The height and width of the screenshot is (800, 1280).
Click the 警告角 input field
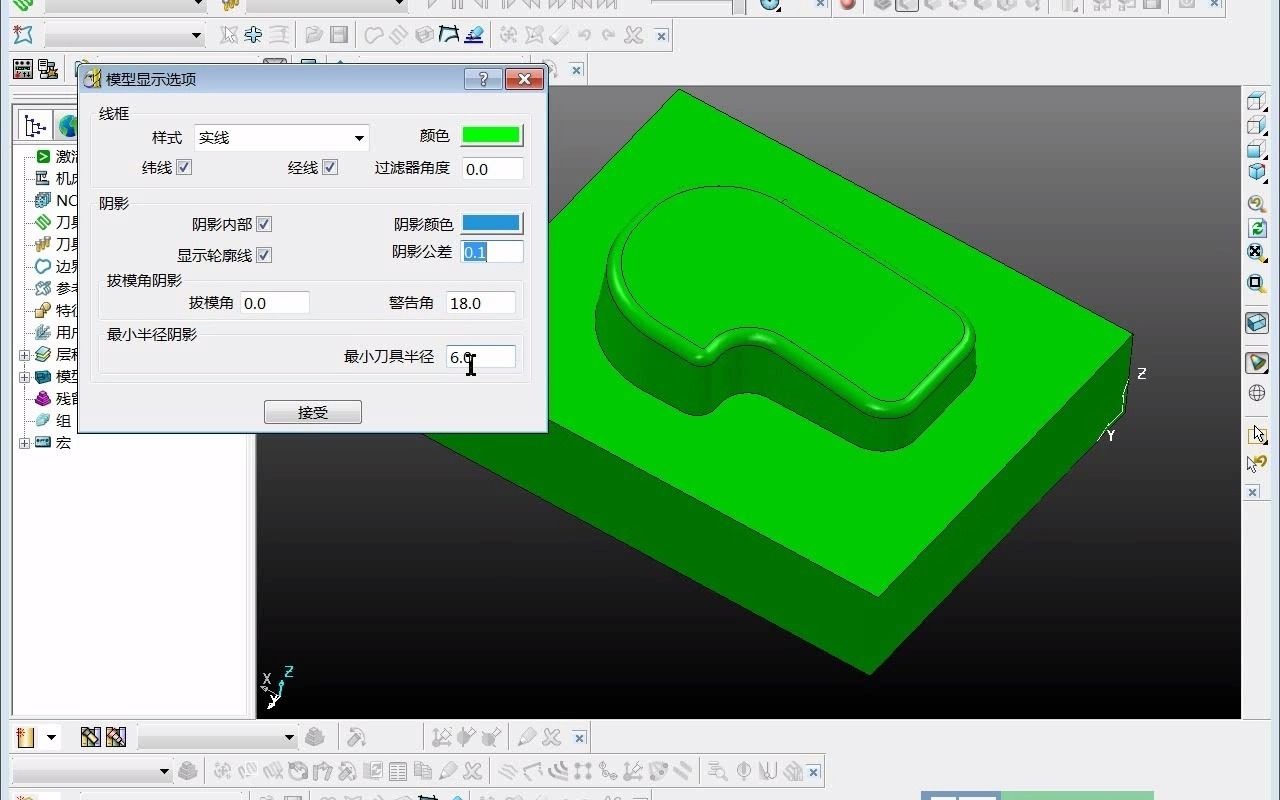[481, 303]
